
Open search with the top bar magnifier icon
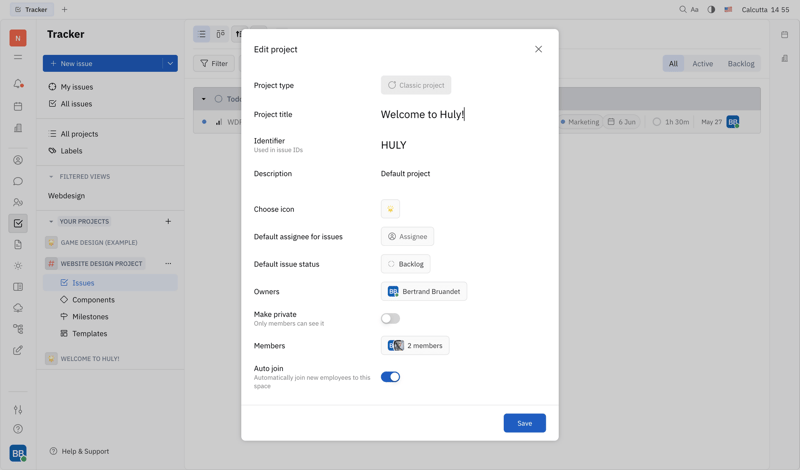coord(683,9)
